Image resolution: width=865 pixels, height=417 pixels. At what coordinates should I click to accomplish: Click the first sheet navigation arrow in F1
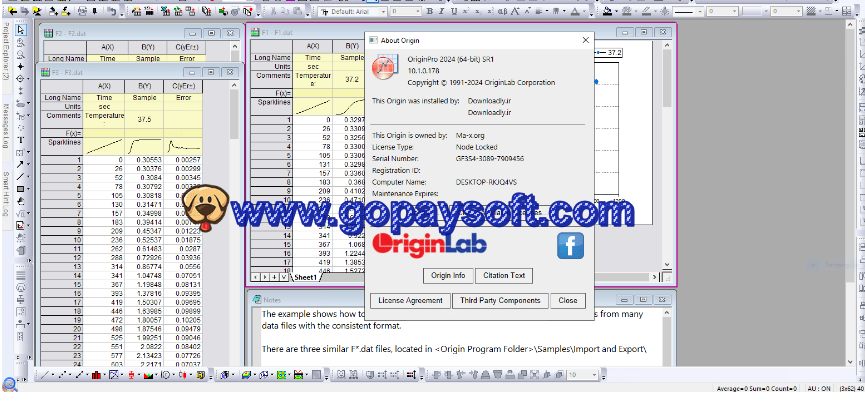point(255,277)
